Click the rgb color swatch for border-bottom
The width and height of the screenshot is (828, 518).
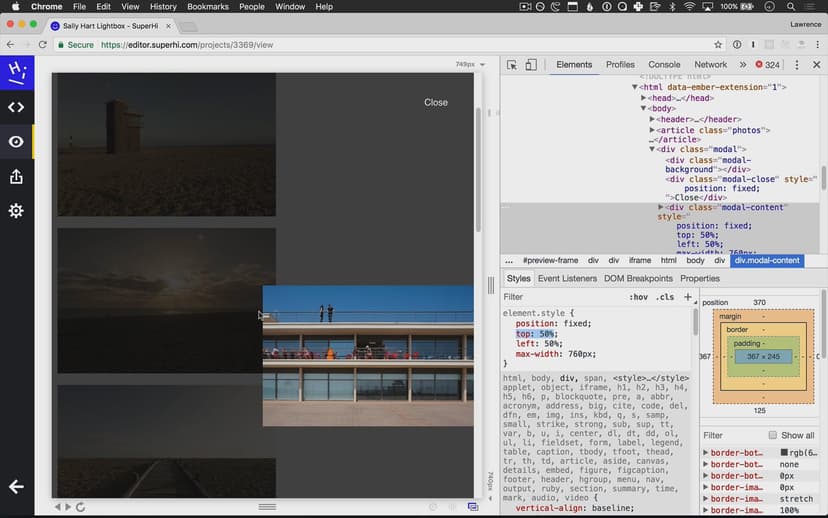[x=784, y=453]
